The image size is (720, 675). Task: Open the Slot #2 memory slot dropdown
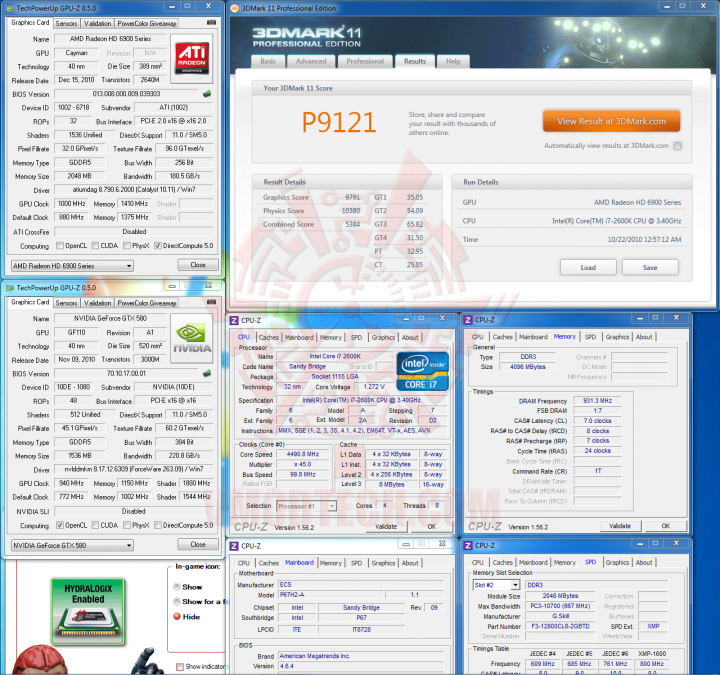click(496, 585)
